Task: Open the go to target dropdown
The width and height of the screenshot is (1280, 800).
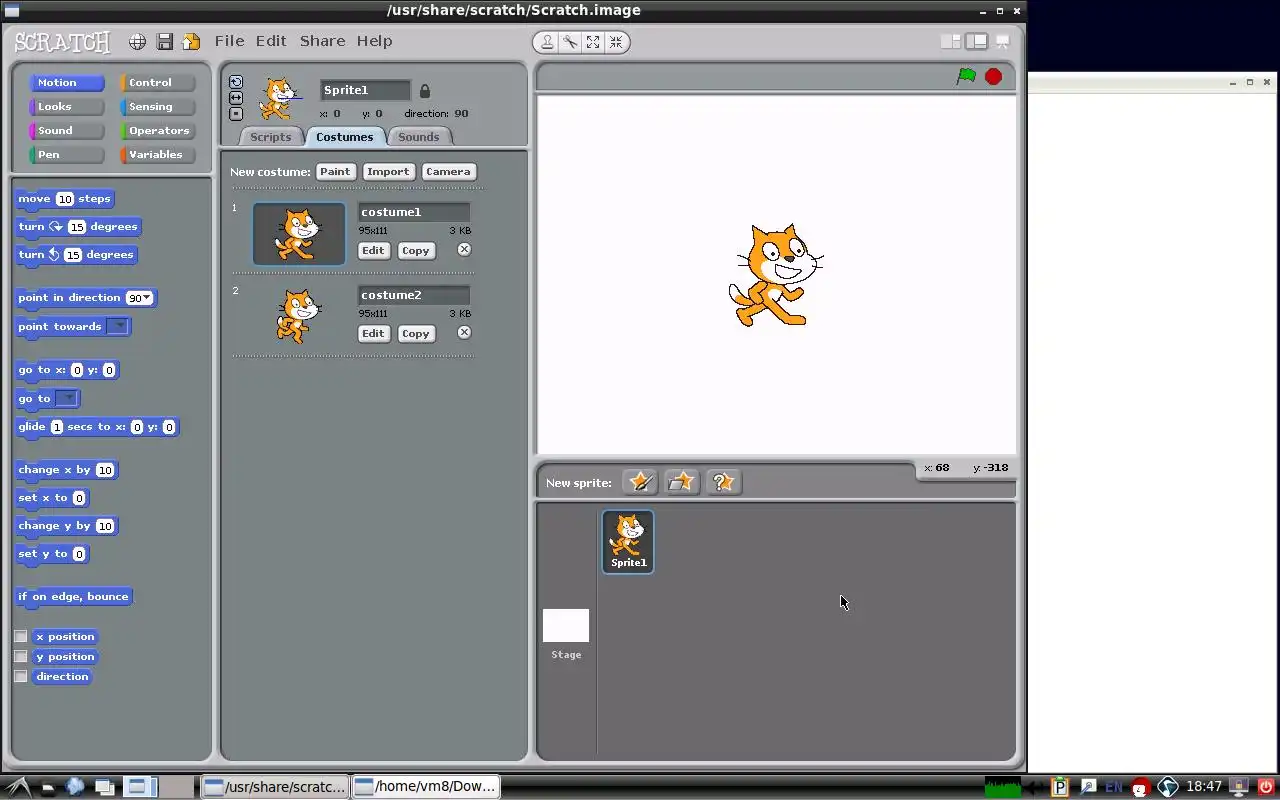Action: coord(66,399)
